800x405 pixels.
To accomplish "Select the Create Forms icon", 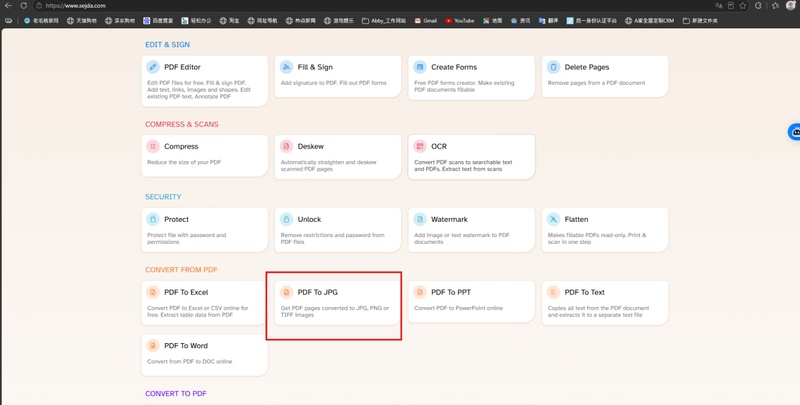I will point(420,67).
